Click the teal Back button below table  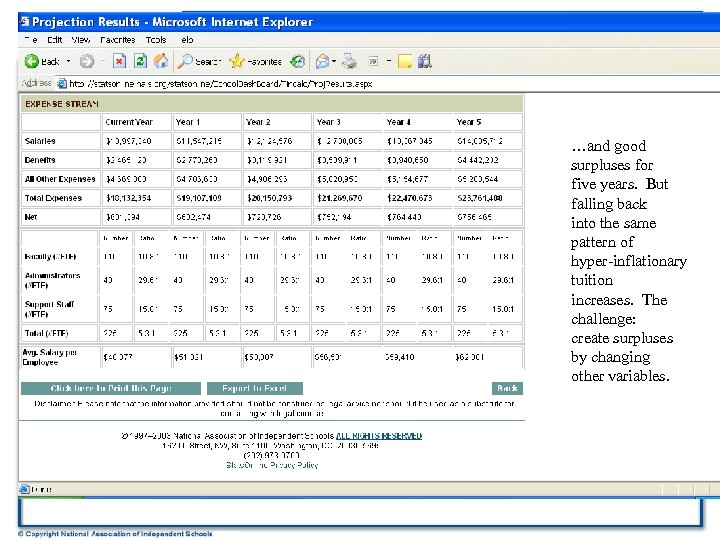pos(507,388)
